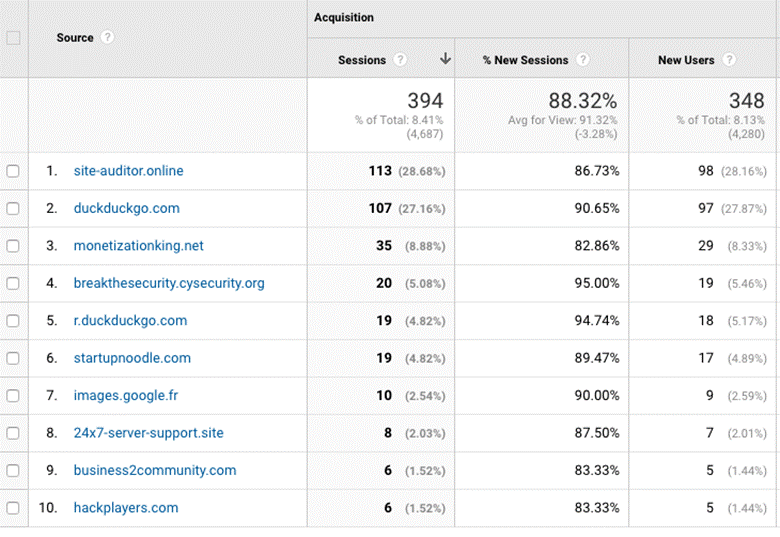
Task: Open the site-auditor.online source link
Action: point(128,171)
